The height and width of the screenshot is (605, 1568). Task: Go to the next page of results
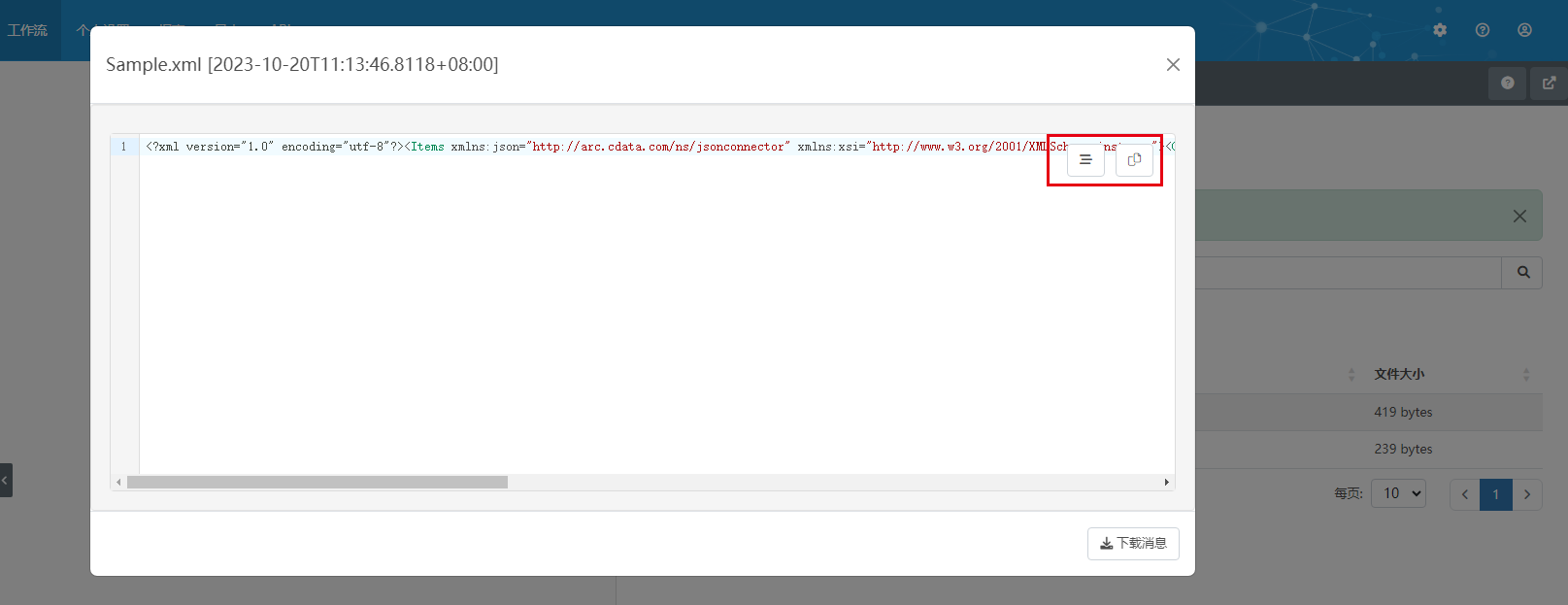point(1527,494)
